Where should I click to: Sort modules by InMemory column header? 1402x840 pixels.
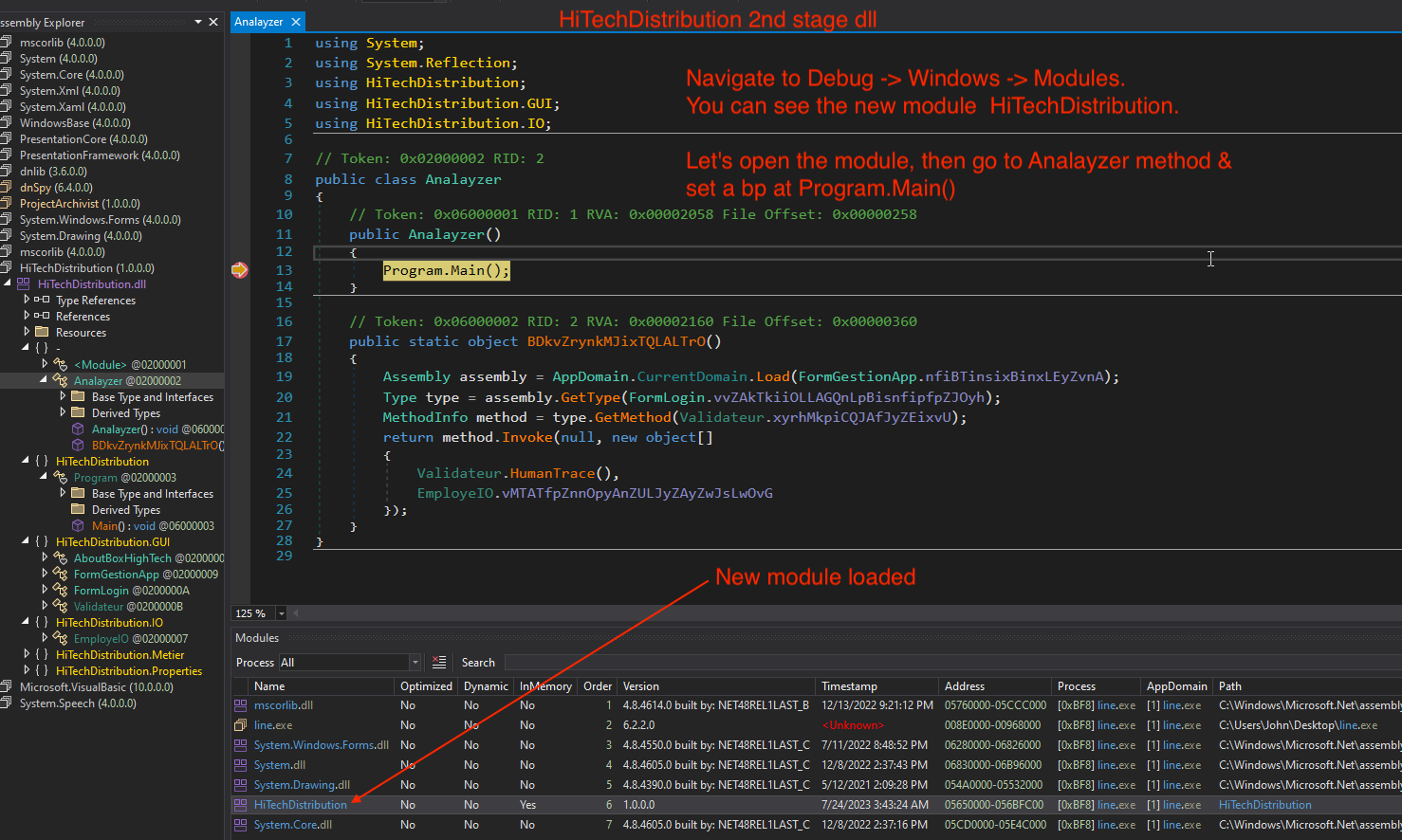click(545, 686)
